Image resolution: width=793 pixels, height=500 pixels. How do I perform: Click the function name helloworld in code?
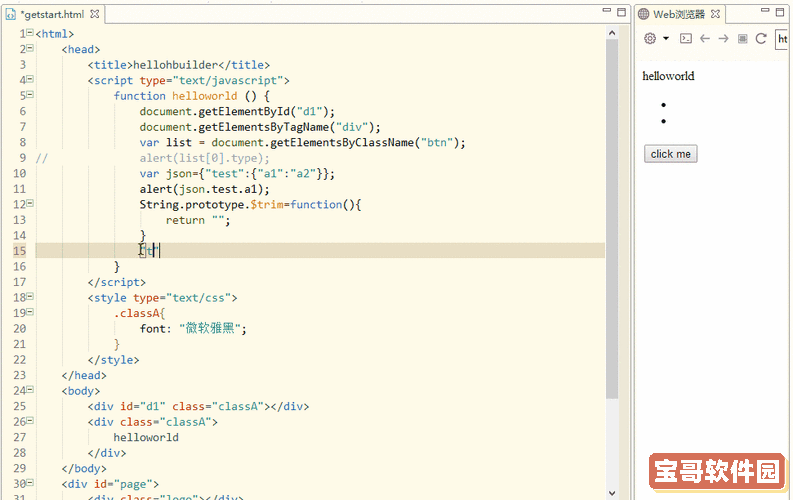click(204, 96)
